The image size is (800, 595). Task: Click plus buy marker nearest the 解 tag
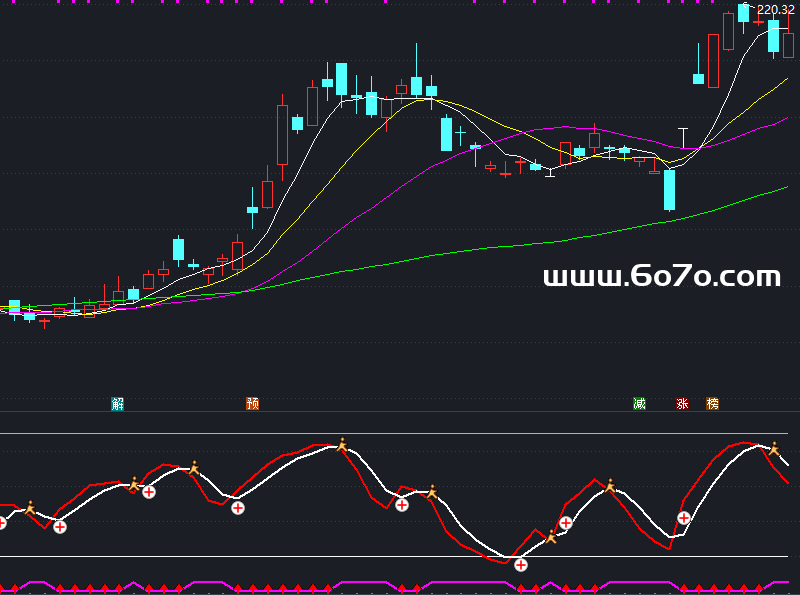pos(149,491)
